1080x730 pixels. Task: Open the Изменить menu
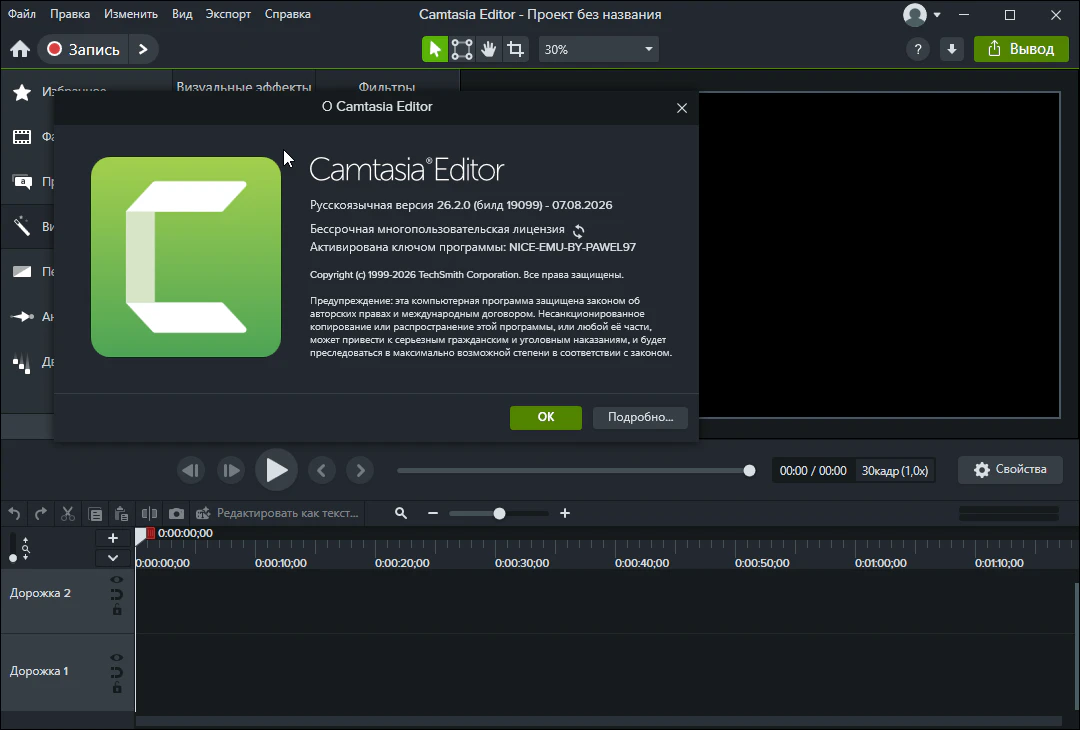tap(131, 14)
